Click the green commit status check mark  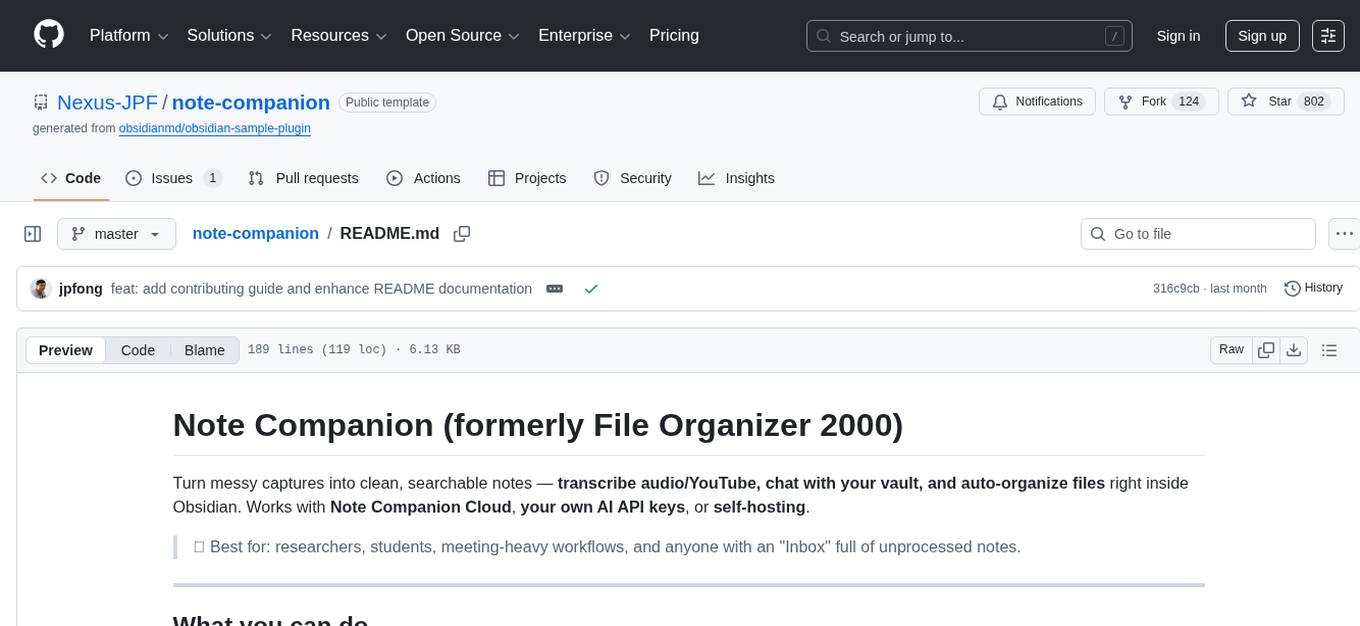click(x=591, y=288)
